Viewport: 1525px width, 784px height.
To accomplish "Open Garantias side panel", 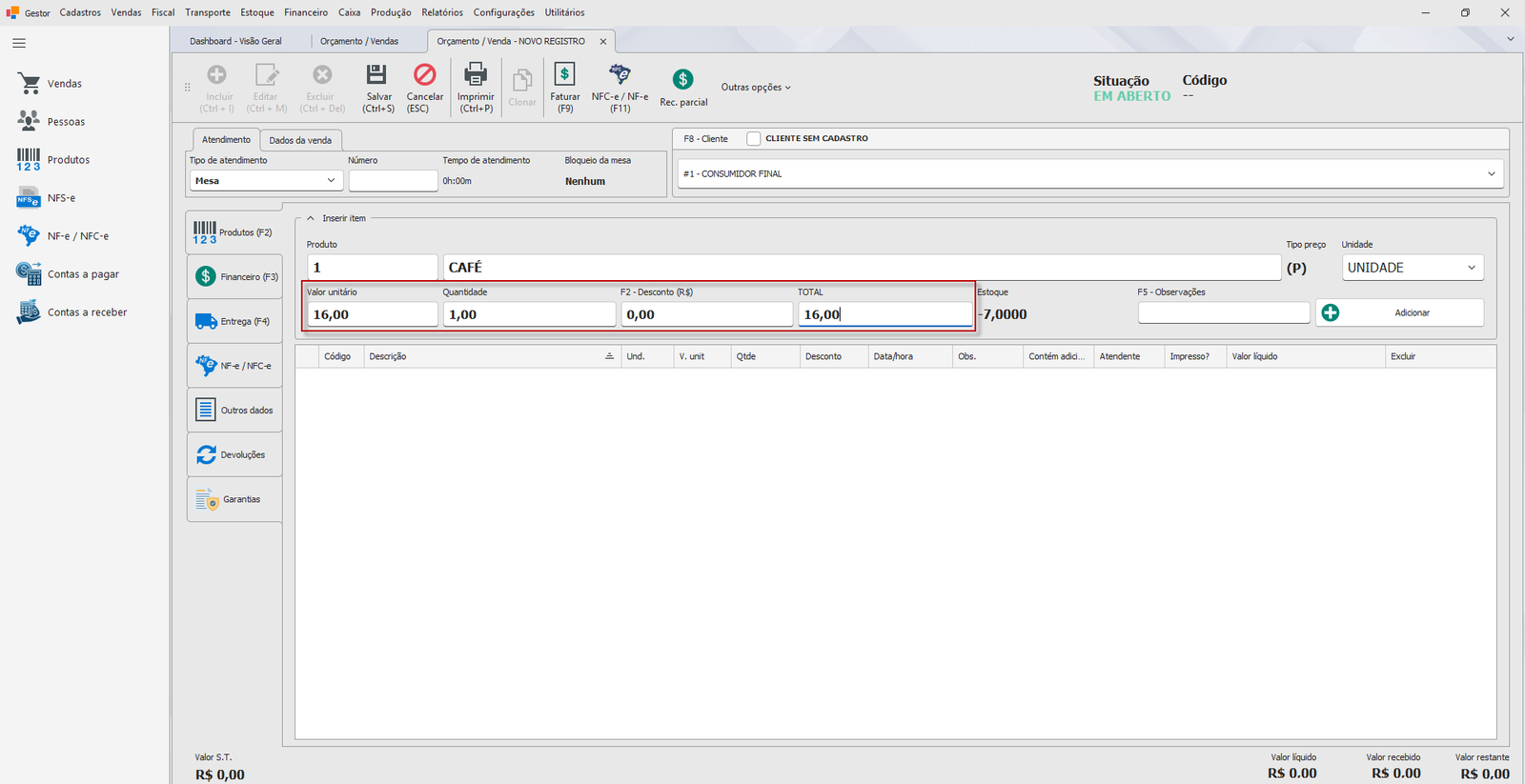I will 234,499.
